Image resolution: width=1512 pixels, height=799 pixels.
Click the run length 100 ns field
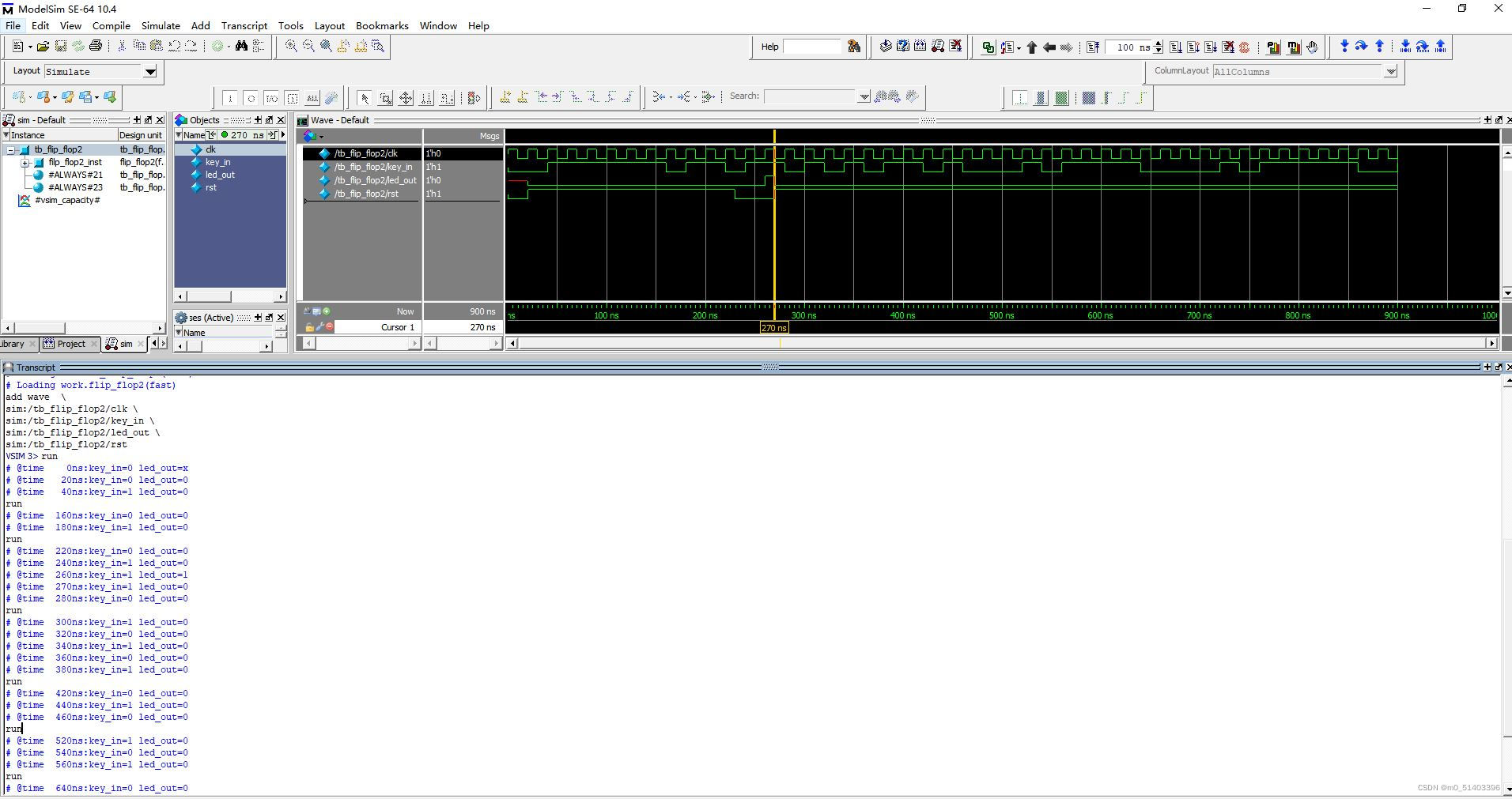pos(1128,47)
